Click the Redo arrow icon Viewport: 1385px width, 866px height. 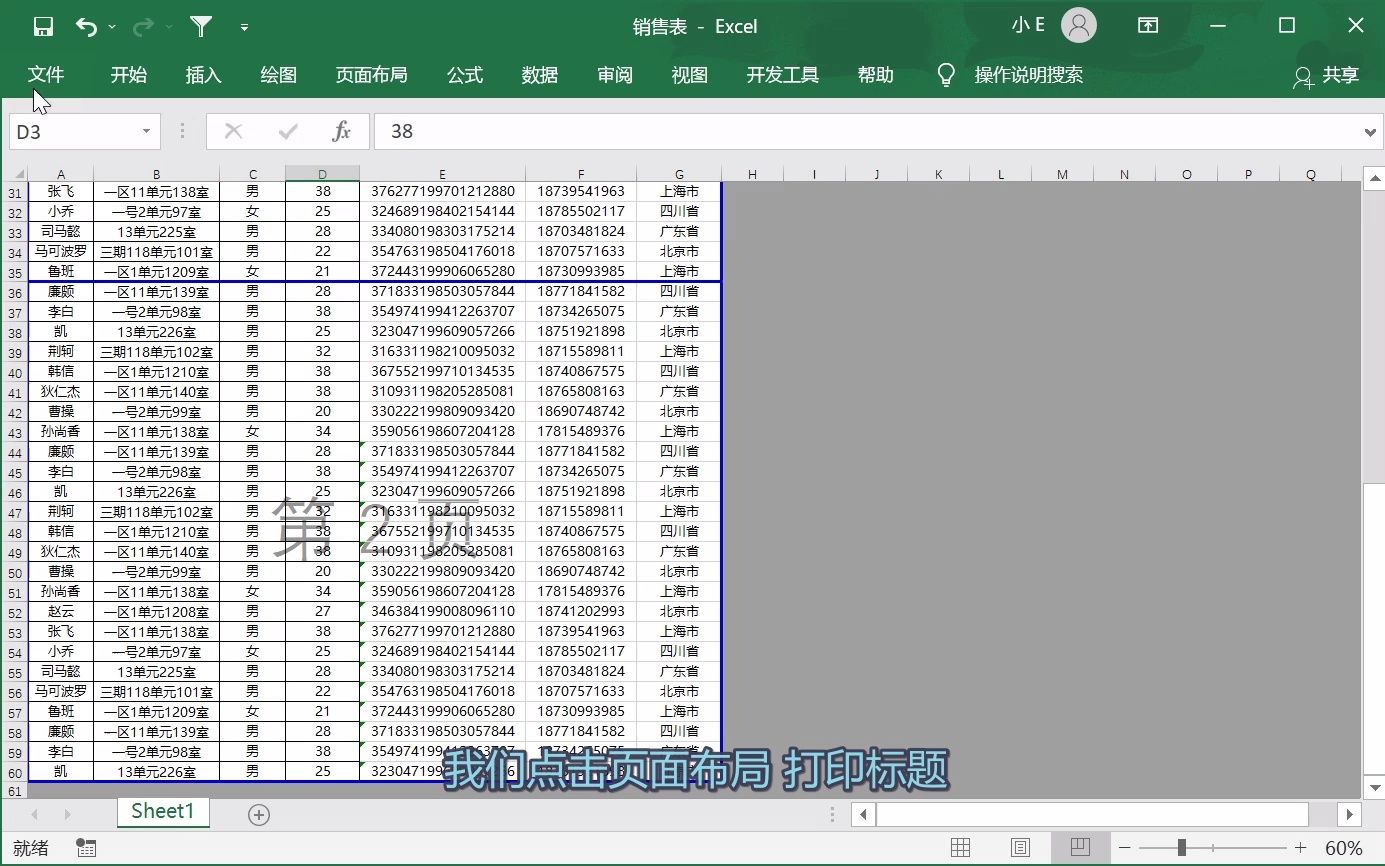[144, 27]
